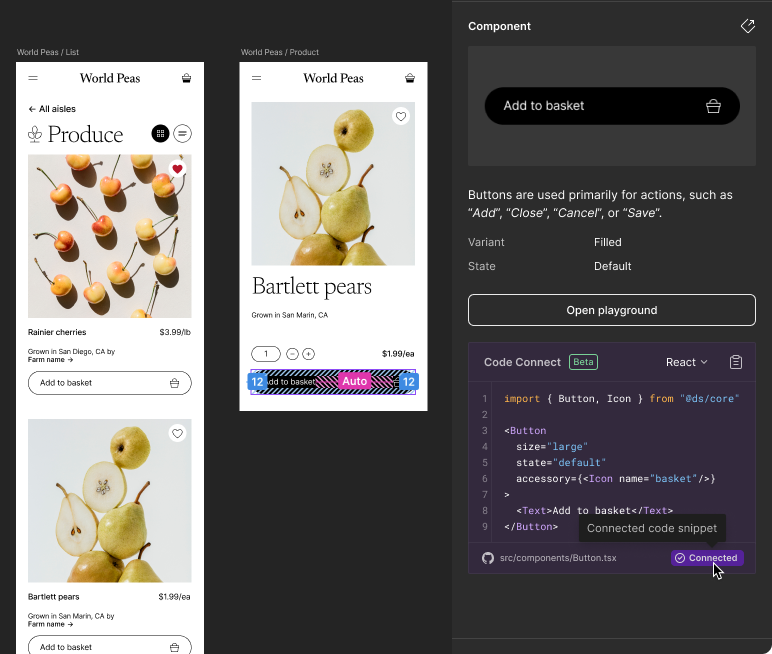Click the accessory Icon basket code line
The image size is (772, 654).
click(615, 479)
